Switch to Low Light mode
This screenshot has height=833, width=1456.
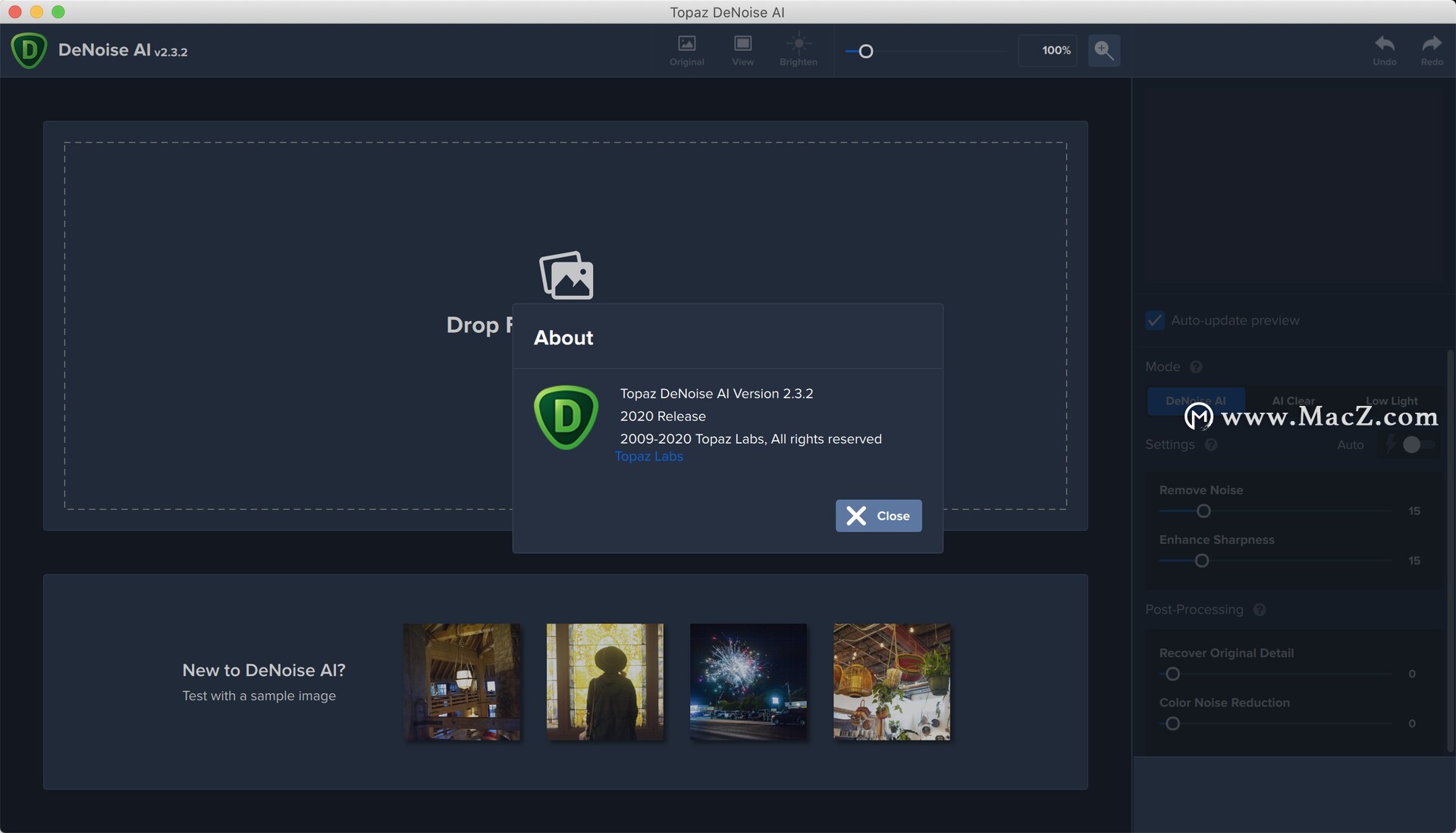tap(1392, 401)
